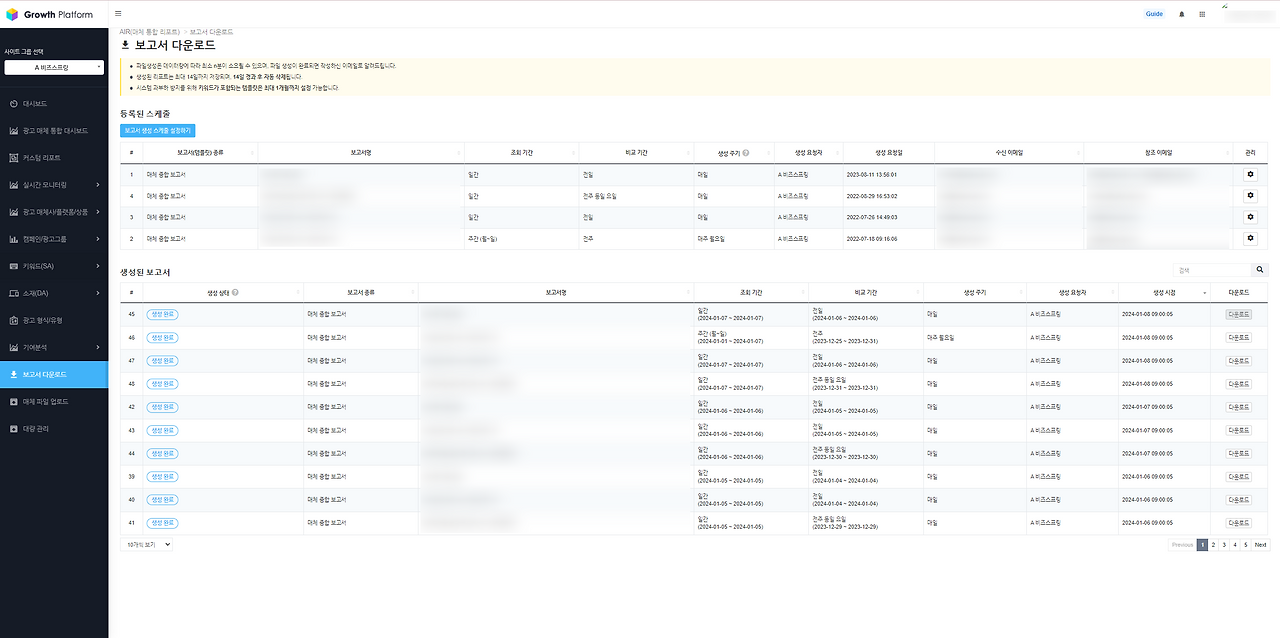Screen dimensions: 1280x638
Task: Click 생성 완료 badge in row 44
Action: coord(162,453)
